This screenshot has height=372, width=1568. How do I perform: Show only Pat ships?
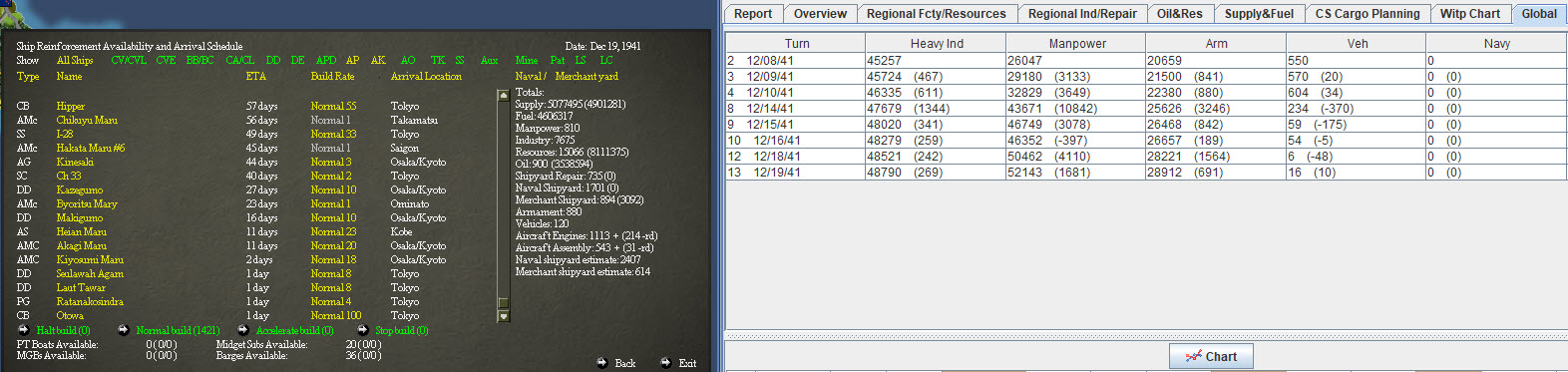click(x=558, y=60)
